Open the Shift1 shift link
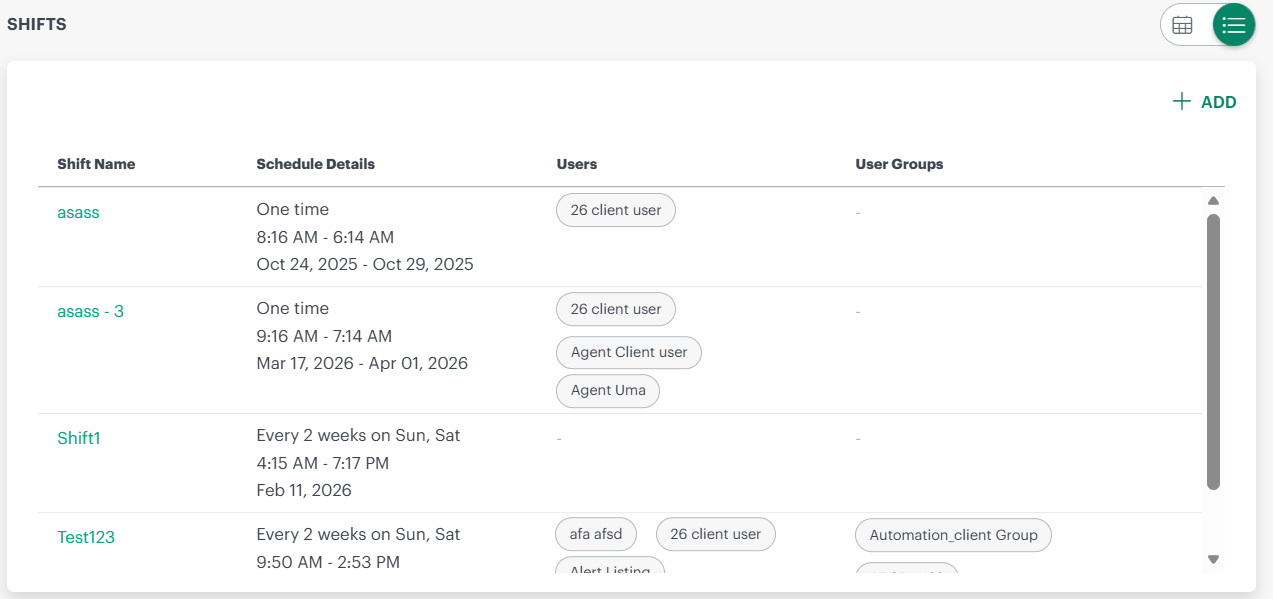This screenshot has width=1273, height=599. (x=79, y=438)
